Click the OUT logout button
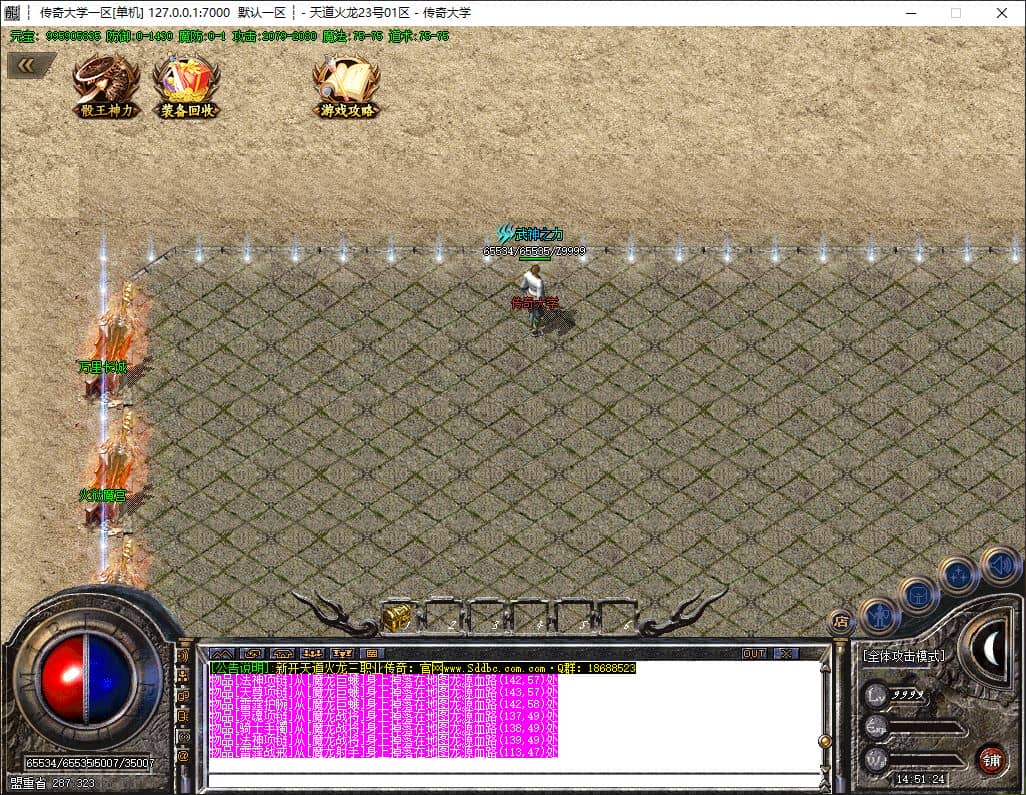This screenshot has width=1026, height=795. tap(754, 653)
